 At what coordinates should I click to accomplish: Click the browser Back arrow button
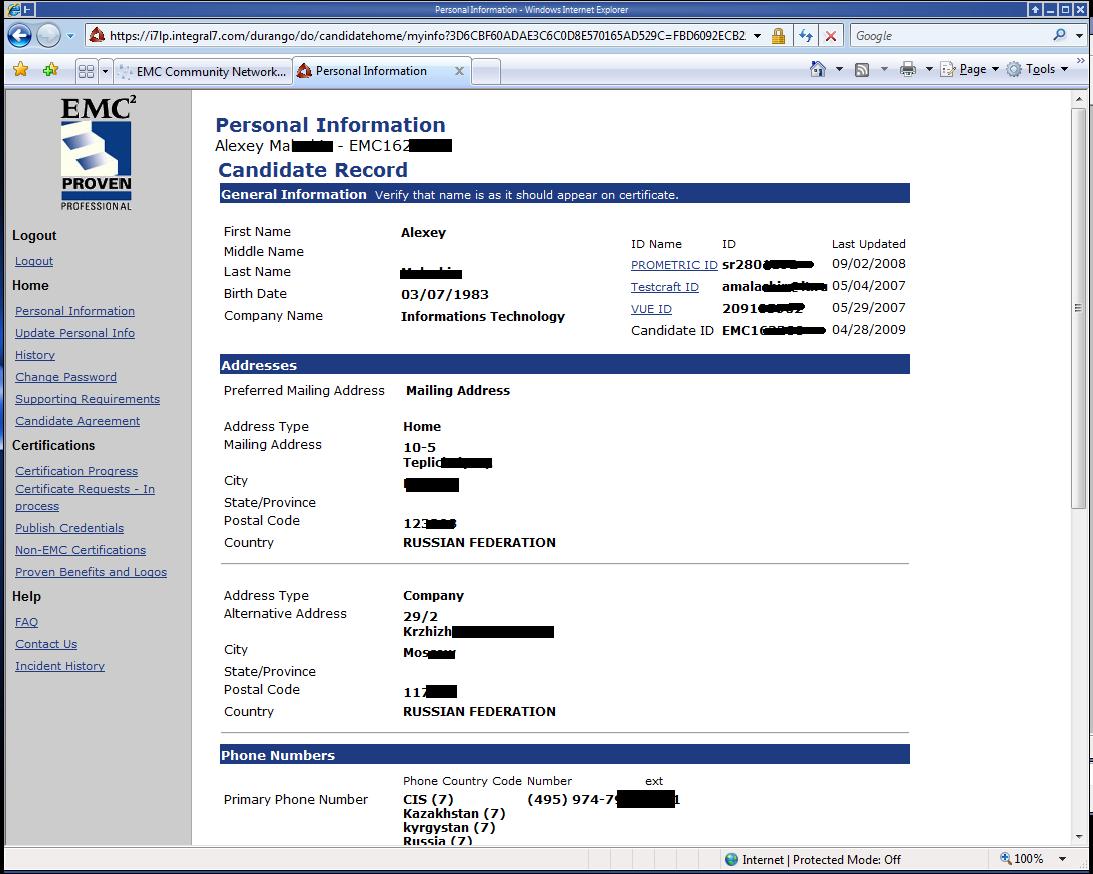pyautogui.click(x=19, y=36)
